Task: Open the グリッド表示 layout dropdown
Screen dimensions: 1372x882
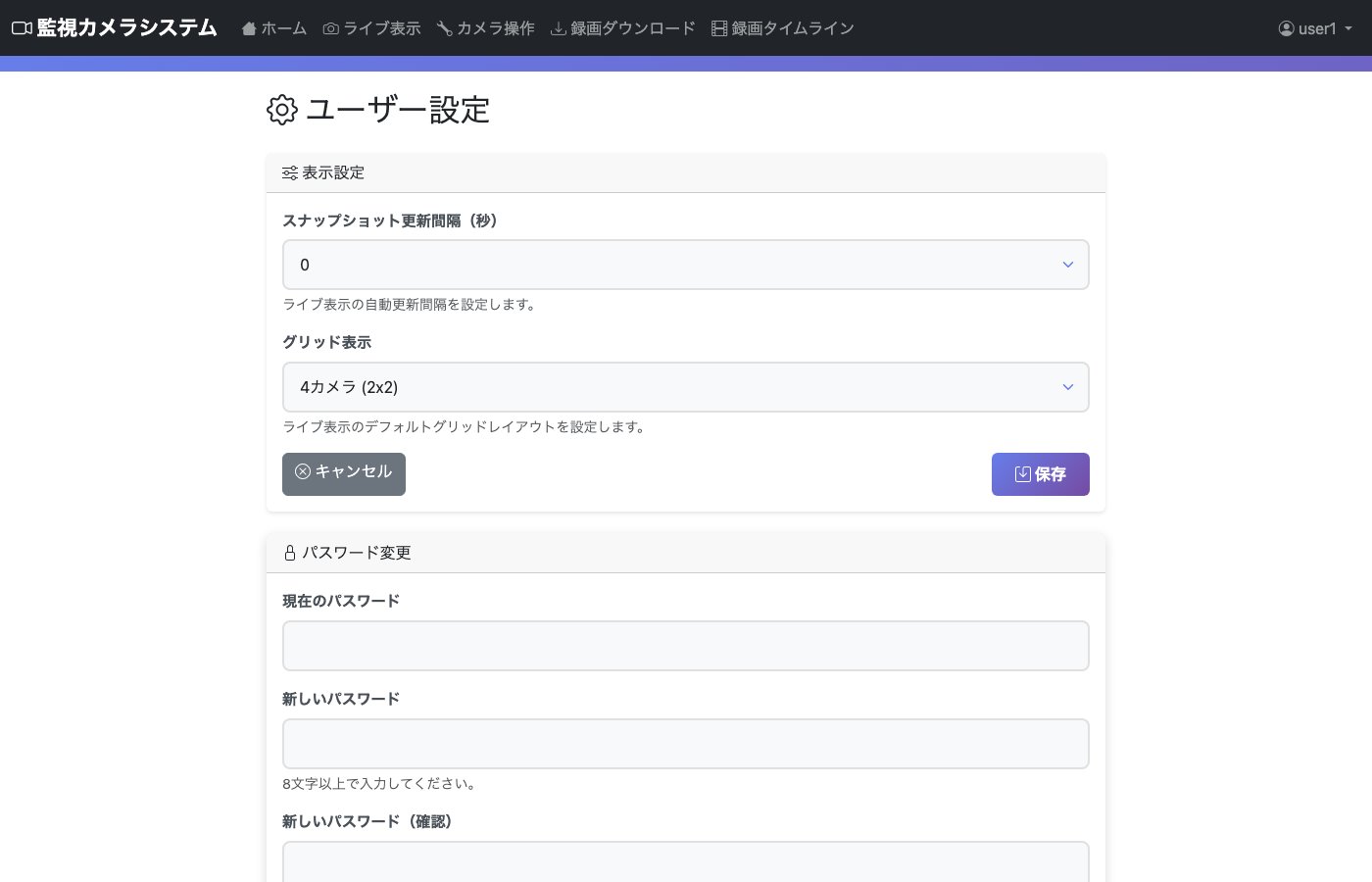Action: pos(686,387)
